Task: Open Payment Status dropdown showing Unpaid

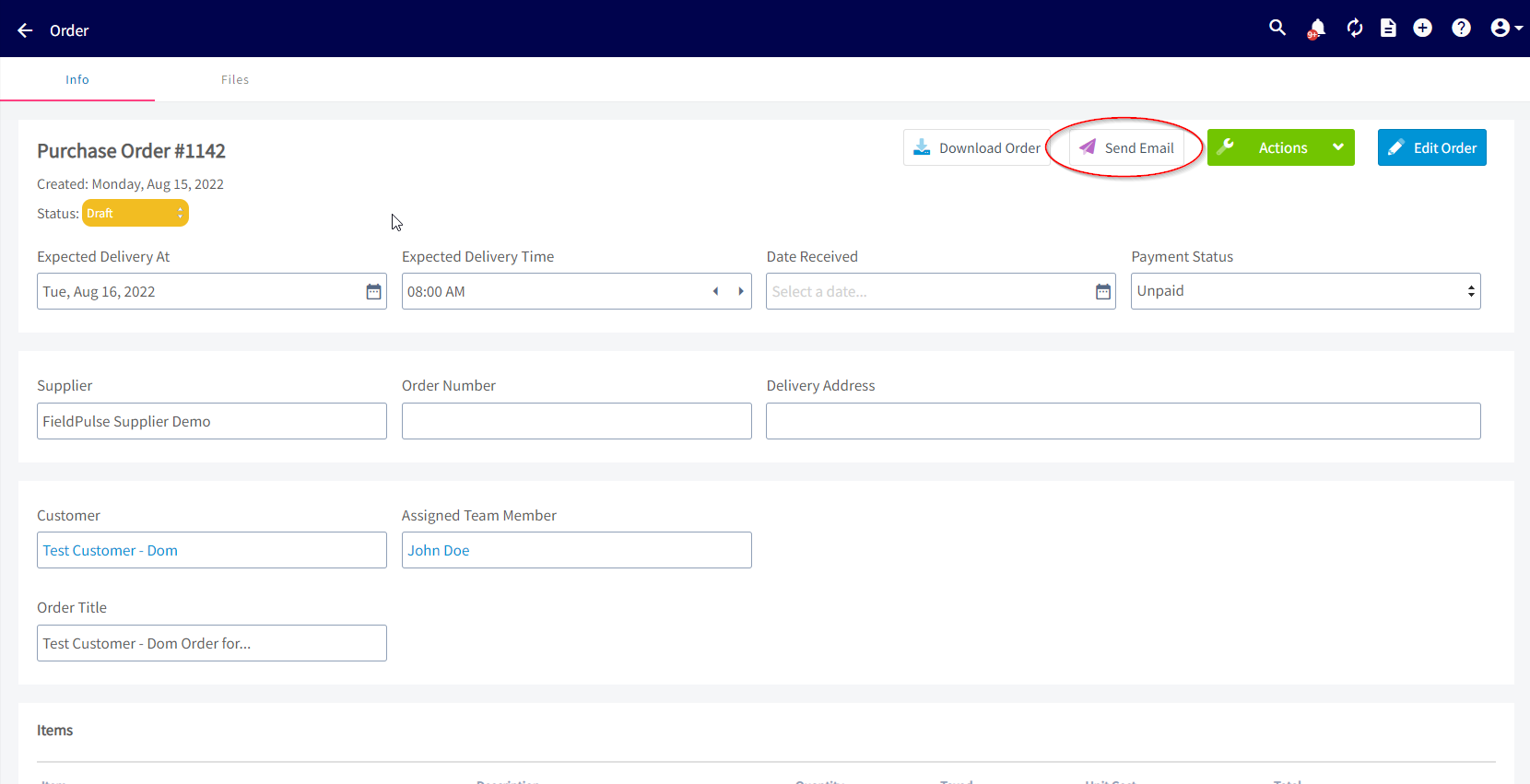Action: point(1306,291)
